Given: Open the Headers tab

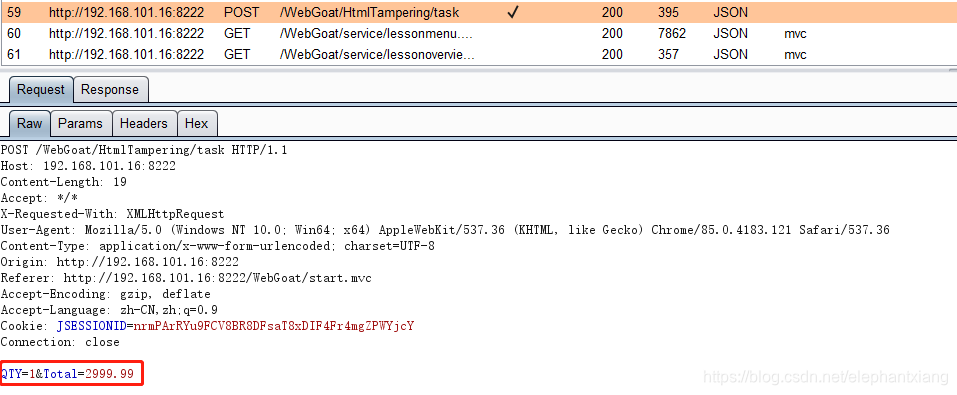Looking at the screenshot, I should point(143,123).
